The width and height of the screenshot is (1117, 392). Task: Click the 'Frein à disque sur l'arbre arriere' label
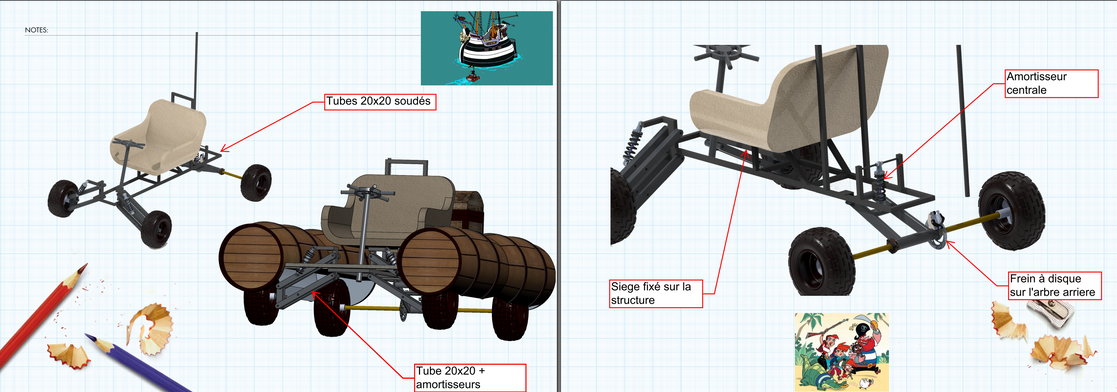[x=1055, y=285]
